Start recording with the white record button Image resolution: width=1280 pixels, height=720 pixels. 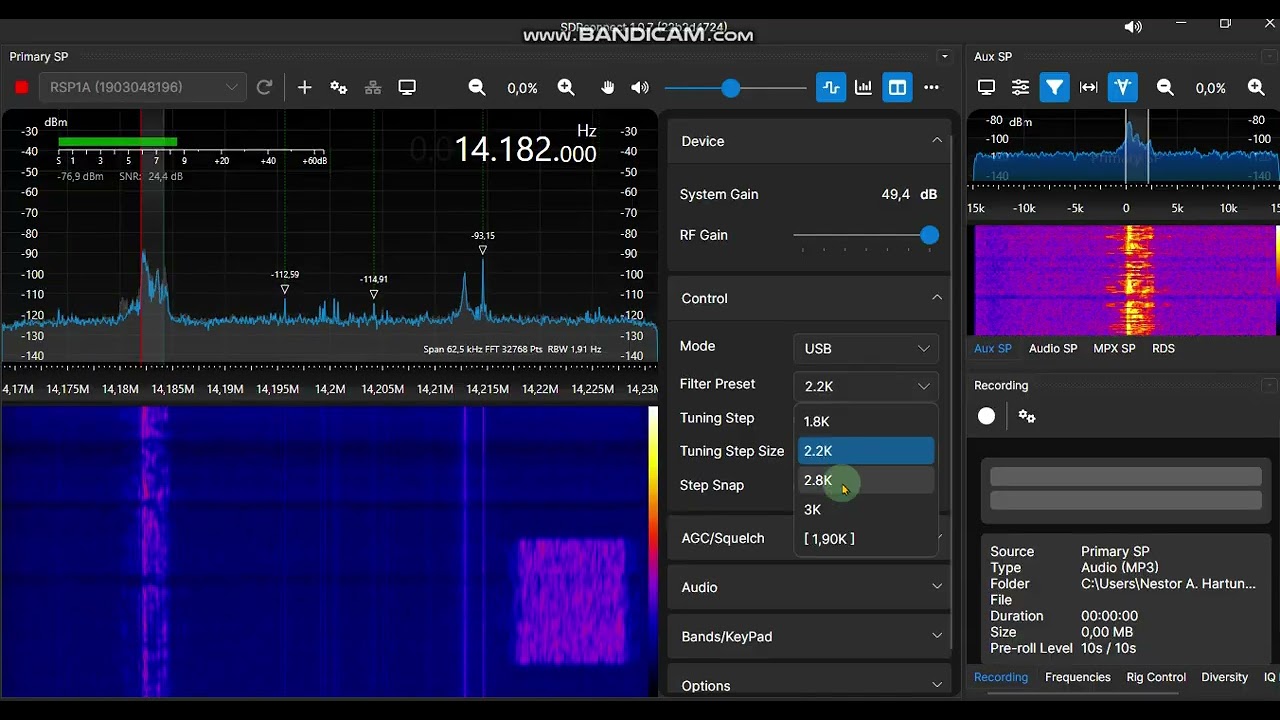tap(986, 416)
